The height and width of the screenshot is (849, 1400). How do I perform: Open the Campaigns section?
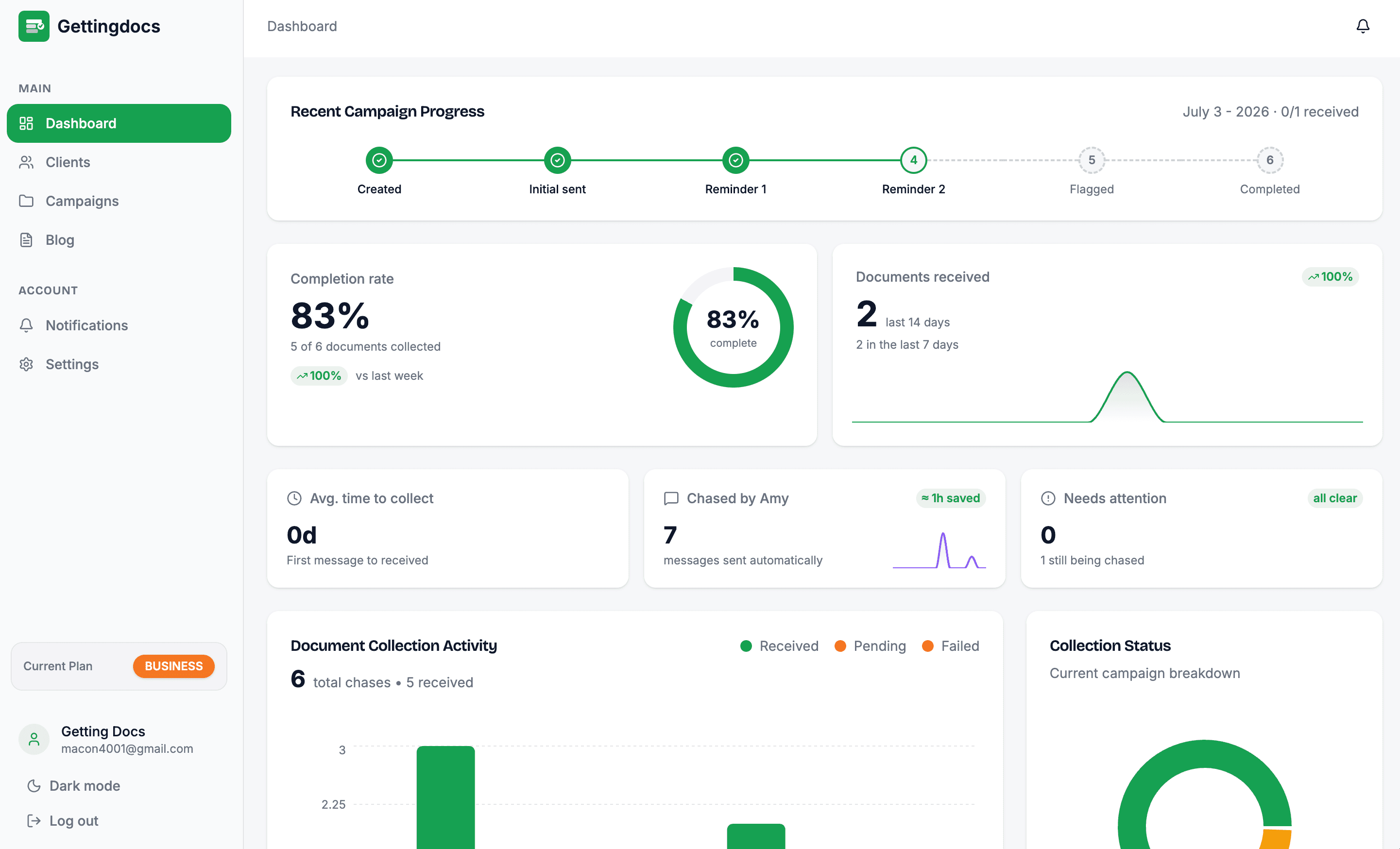119,201
